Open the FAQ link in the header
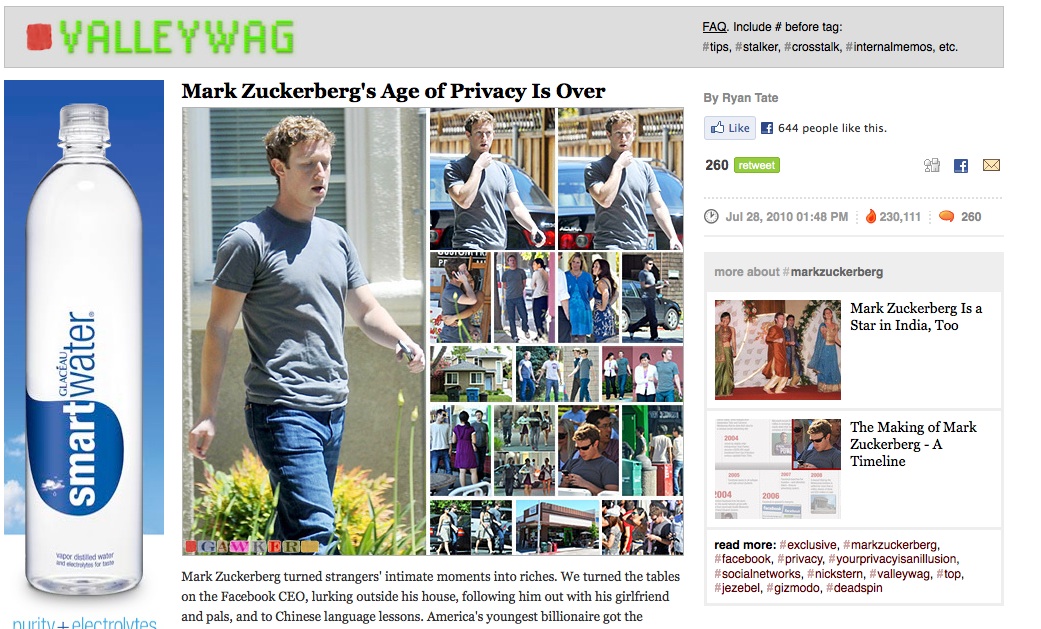The height and width of the screenshot is (629, 1041). [x=714, y=27]
